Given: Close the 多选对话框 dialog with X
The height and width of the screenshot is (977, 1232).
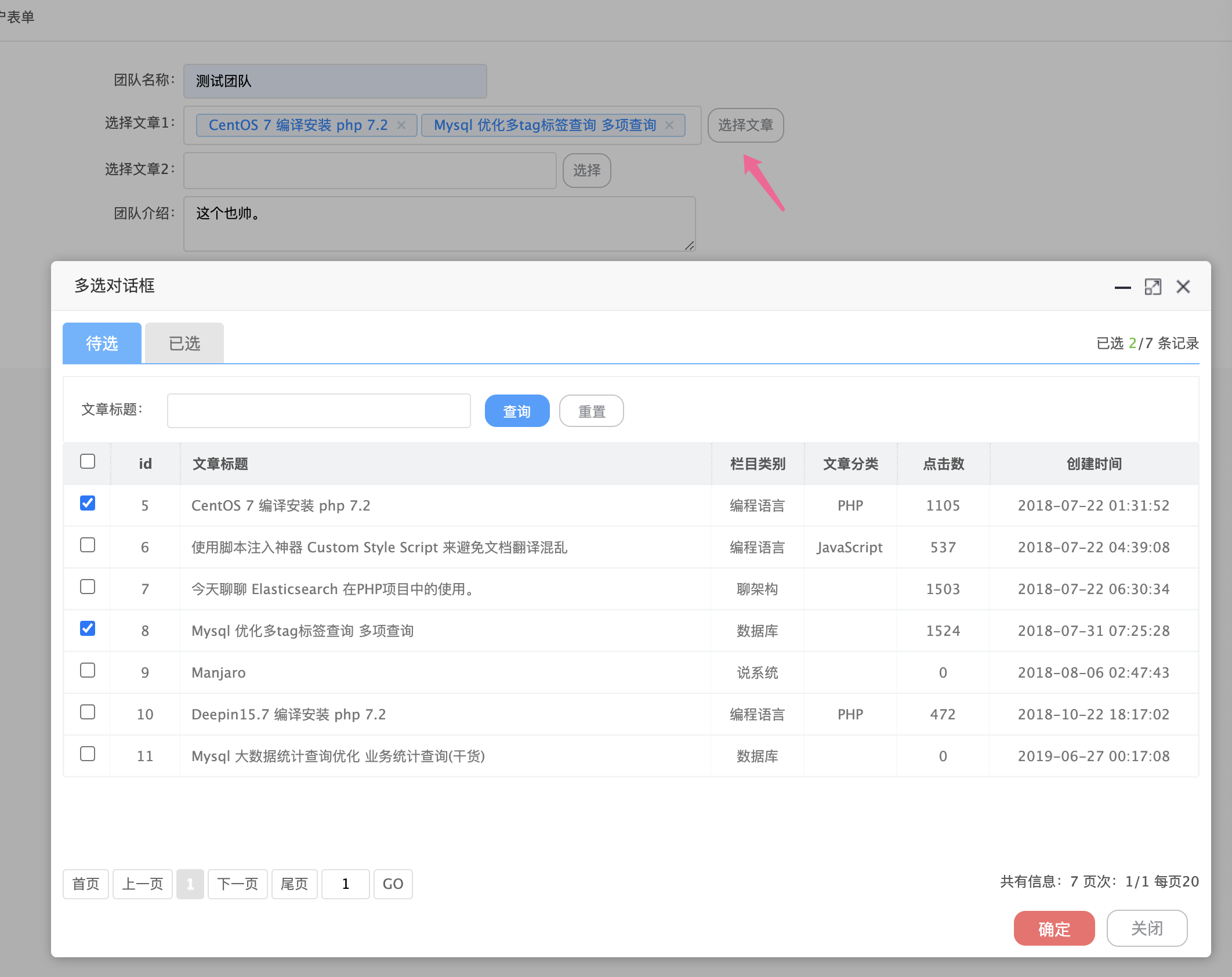Looking at the screenshot, I should coord(1183,287).
